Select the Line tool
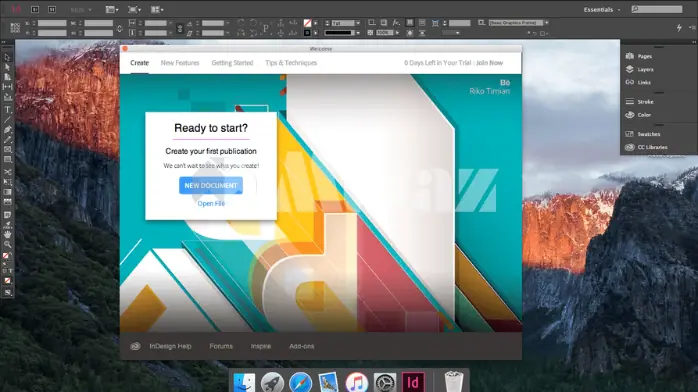 (7, 119)
